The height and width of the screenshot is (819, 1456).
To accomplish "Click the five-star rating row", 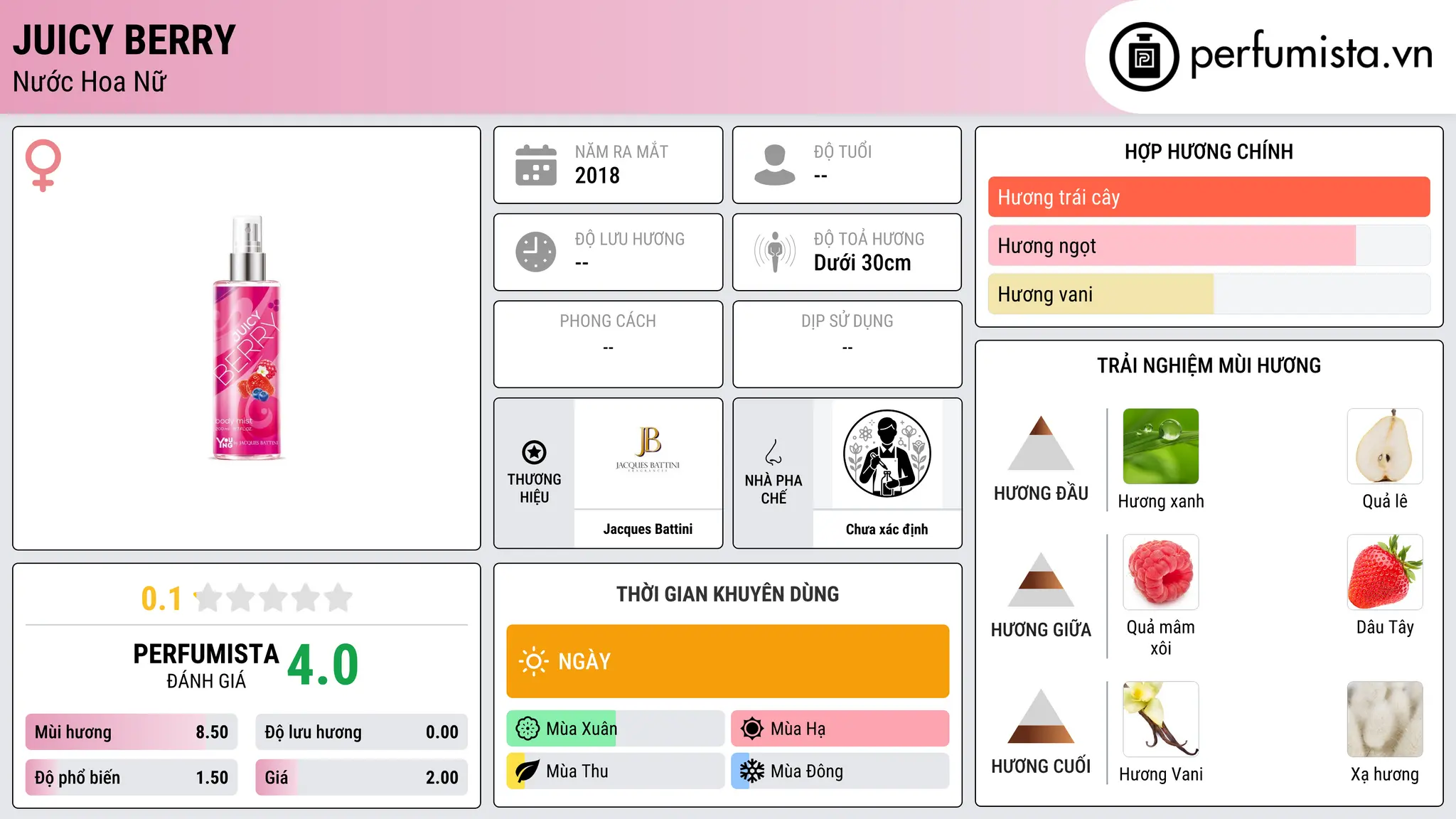I will 274,598.
